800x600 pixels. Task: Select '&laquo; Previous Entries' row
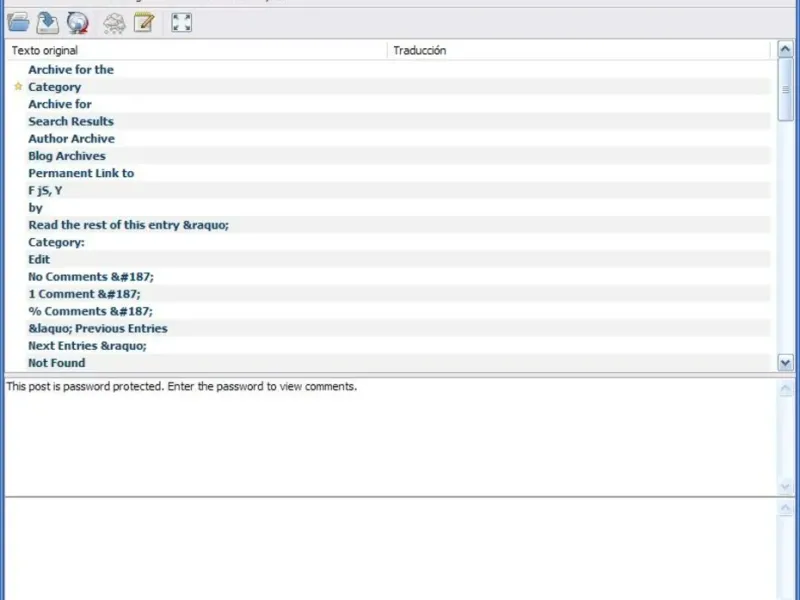pyautogui.click(x=388, y=329)
